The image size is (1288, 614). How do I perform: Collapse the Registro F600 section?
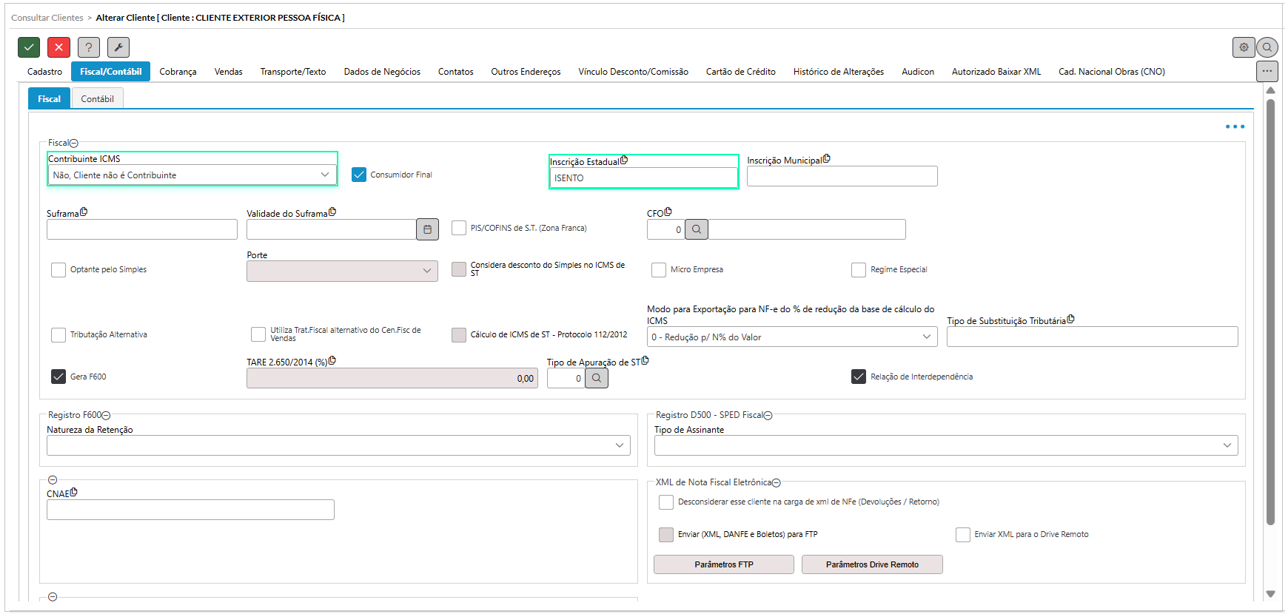click(106, 415)
